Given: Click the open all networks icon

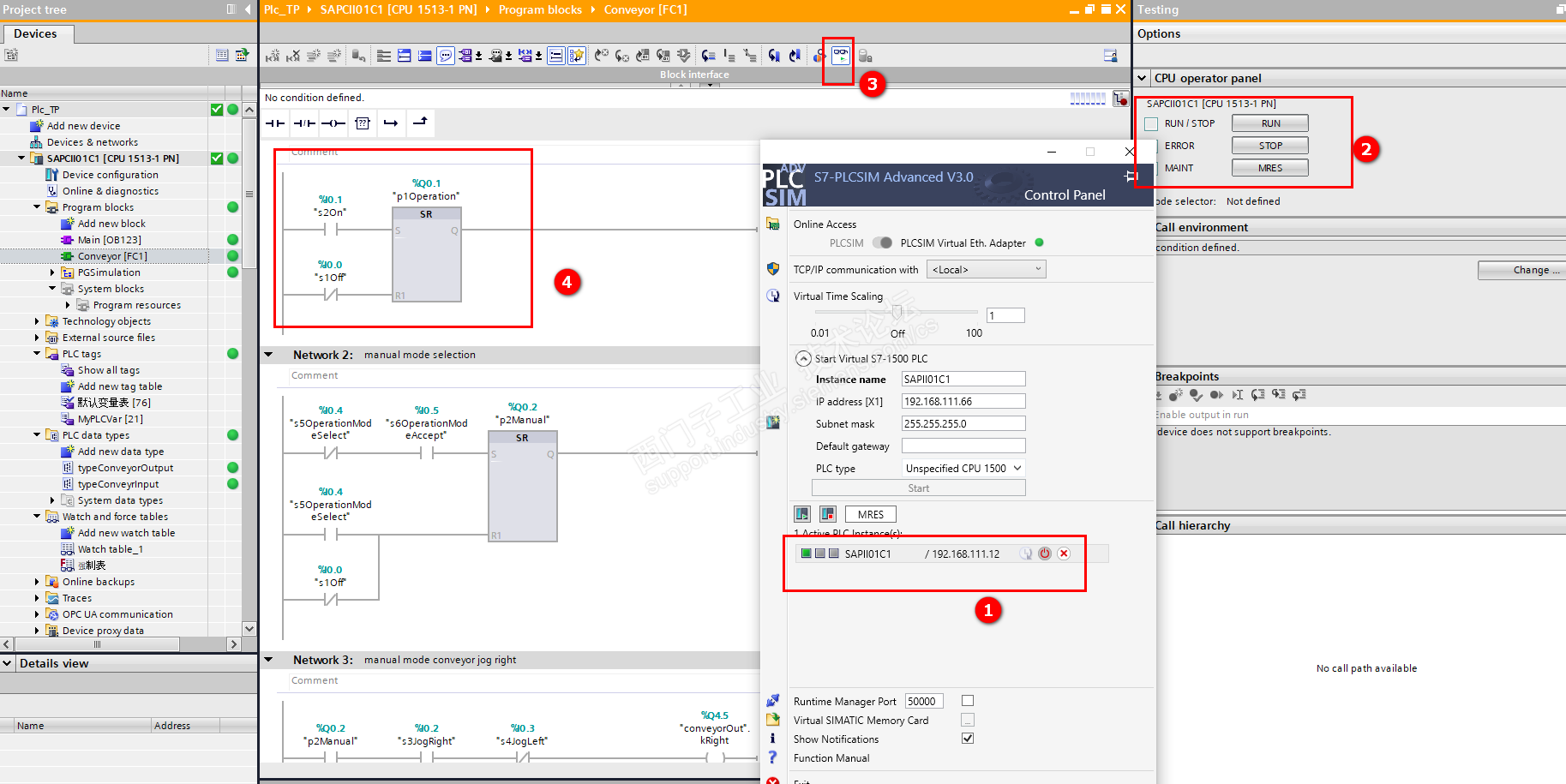Looking at the screenshot, I should coord(404,56).
